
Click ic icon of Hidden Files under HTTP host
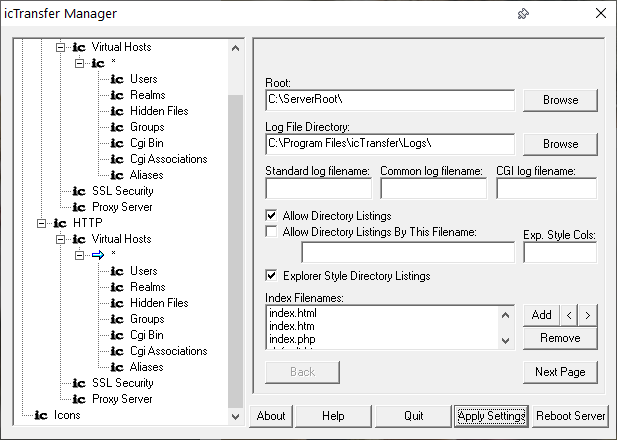tap(117, 303)
